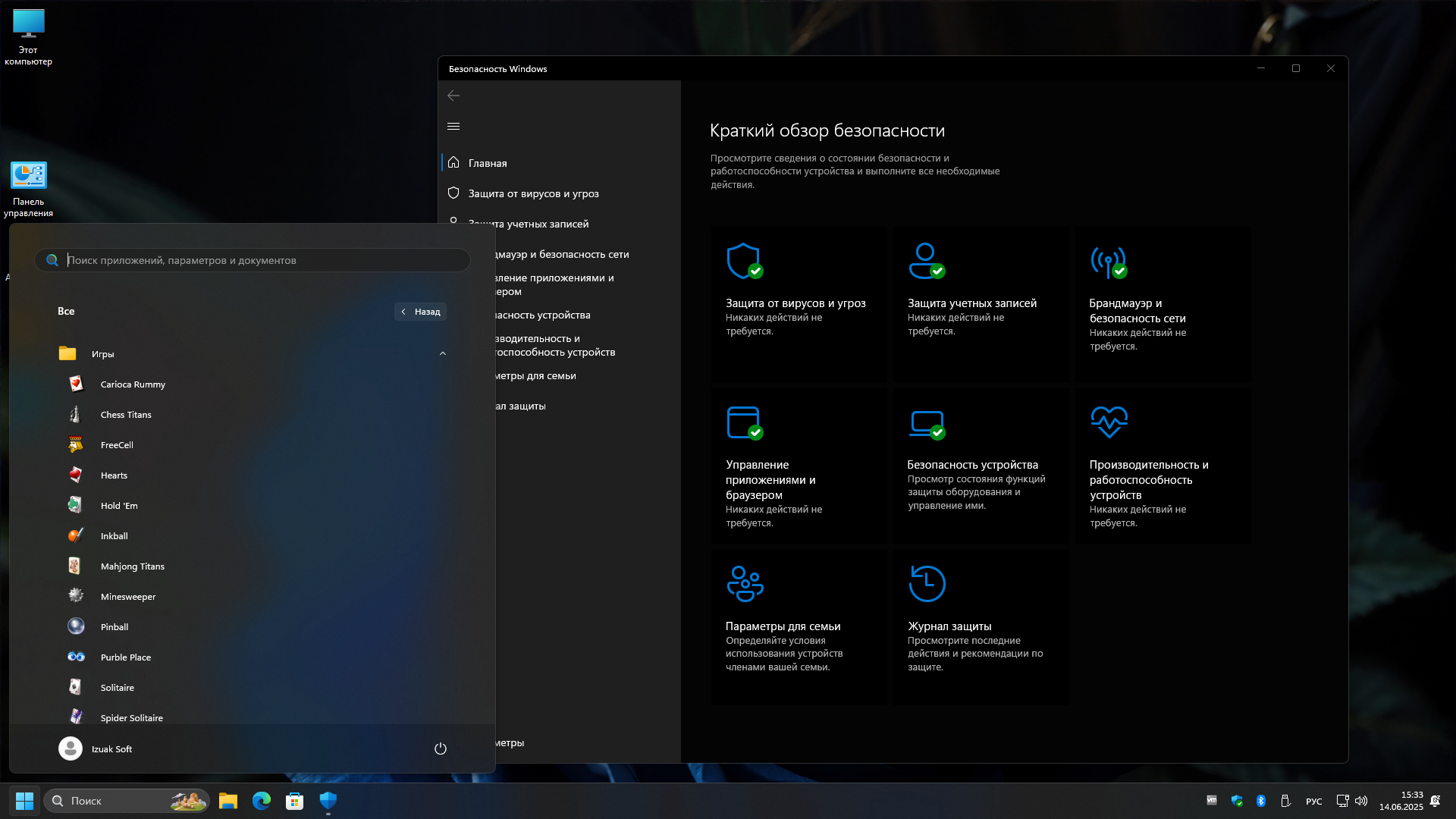Viewport: 1456px width, 819px height.
Task: Click the Игры folder label
Action: tap(103, 354)
